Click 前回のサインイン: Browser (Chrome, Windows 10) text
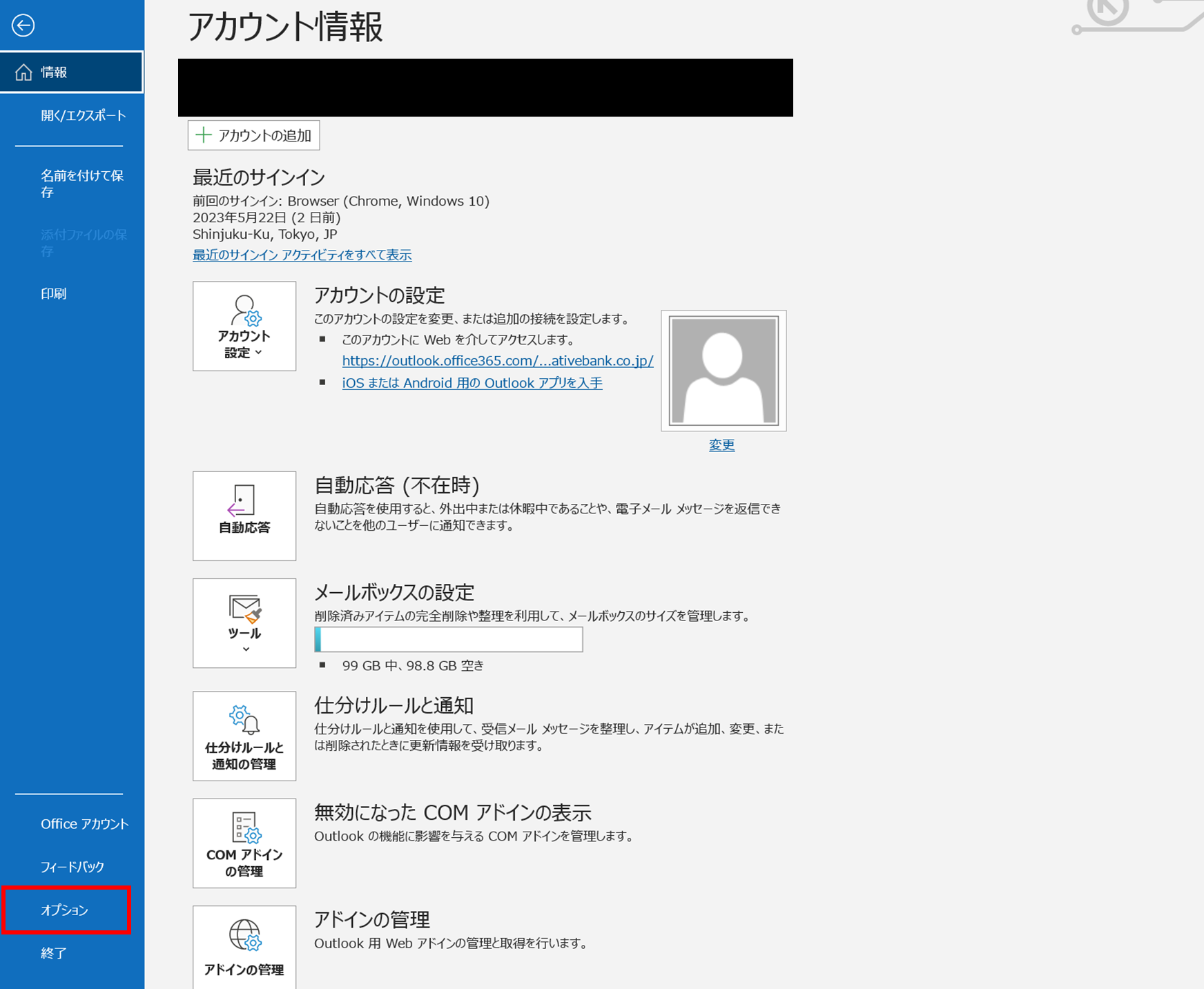 tap(341, 201)
